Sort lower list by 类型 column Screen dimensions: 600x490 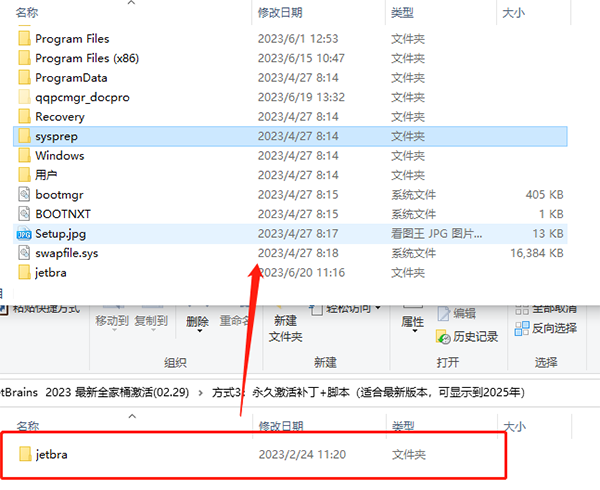click(403, 425)
